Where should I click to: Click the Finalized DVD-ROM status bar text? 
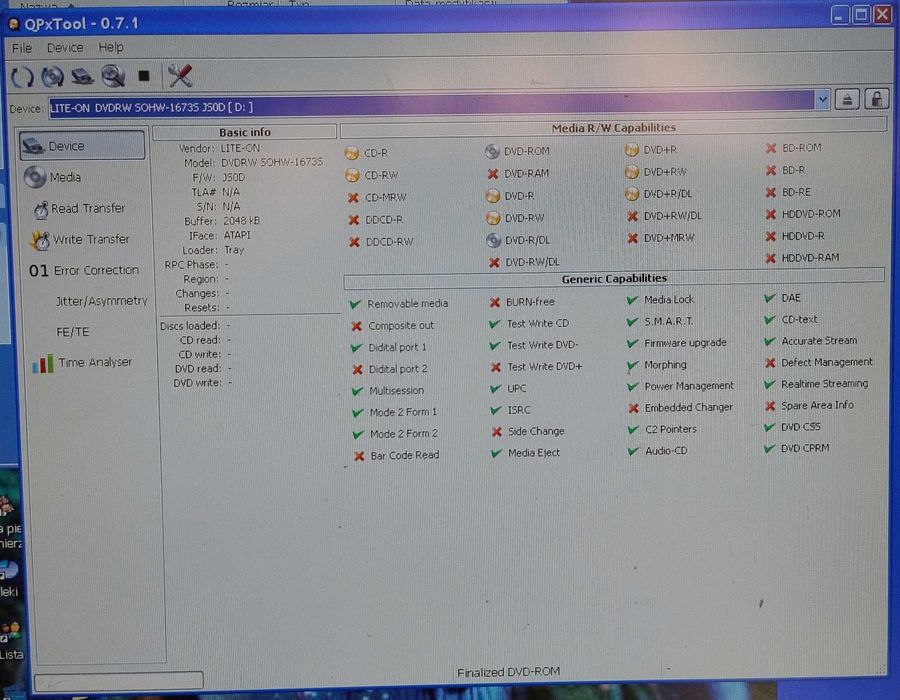(x=509, y=671)
